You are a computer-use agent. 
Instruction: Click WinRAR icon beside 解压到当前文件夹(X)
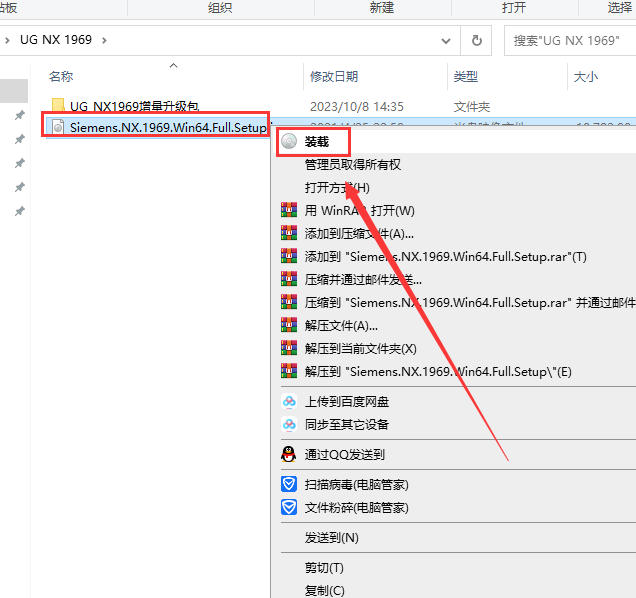pos(289,348)
